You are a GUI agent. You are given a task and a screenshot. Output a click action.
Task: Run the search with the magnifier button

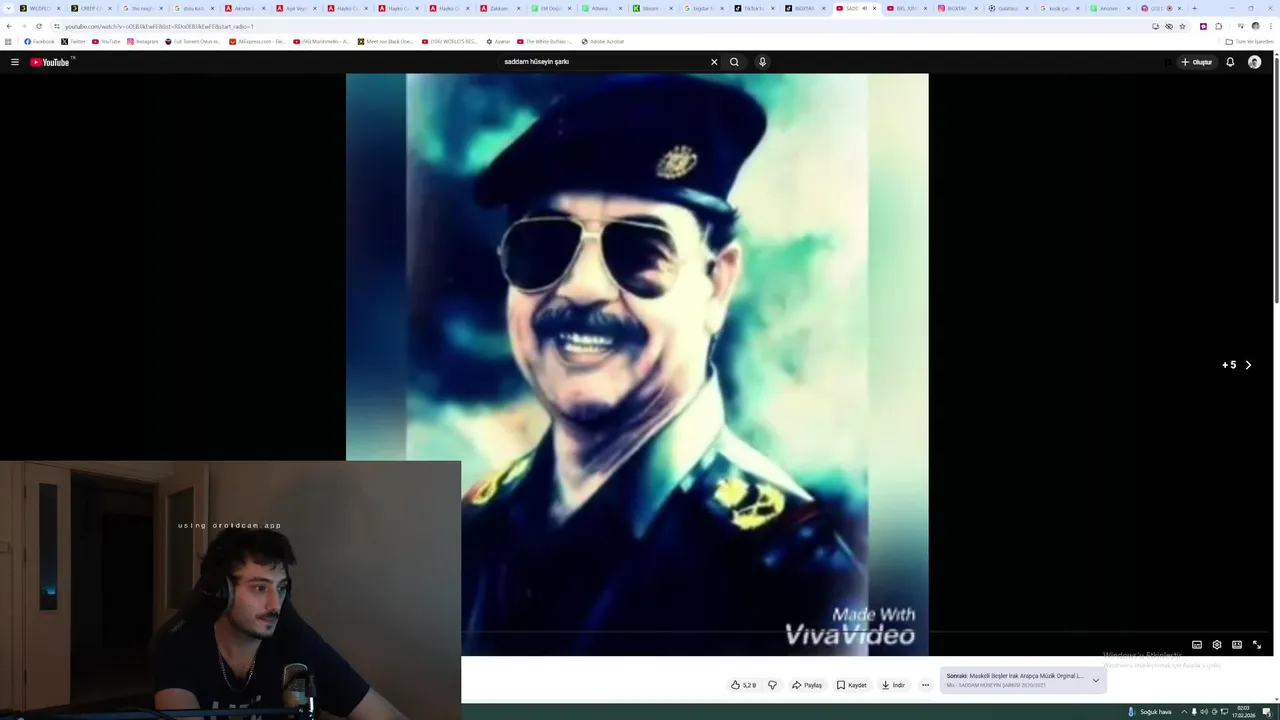[734, 62]
